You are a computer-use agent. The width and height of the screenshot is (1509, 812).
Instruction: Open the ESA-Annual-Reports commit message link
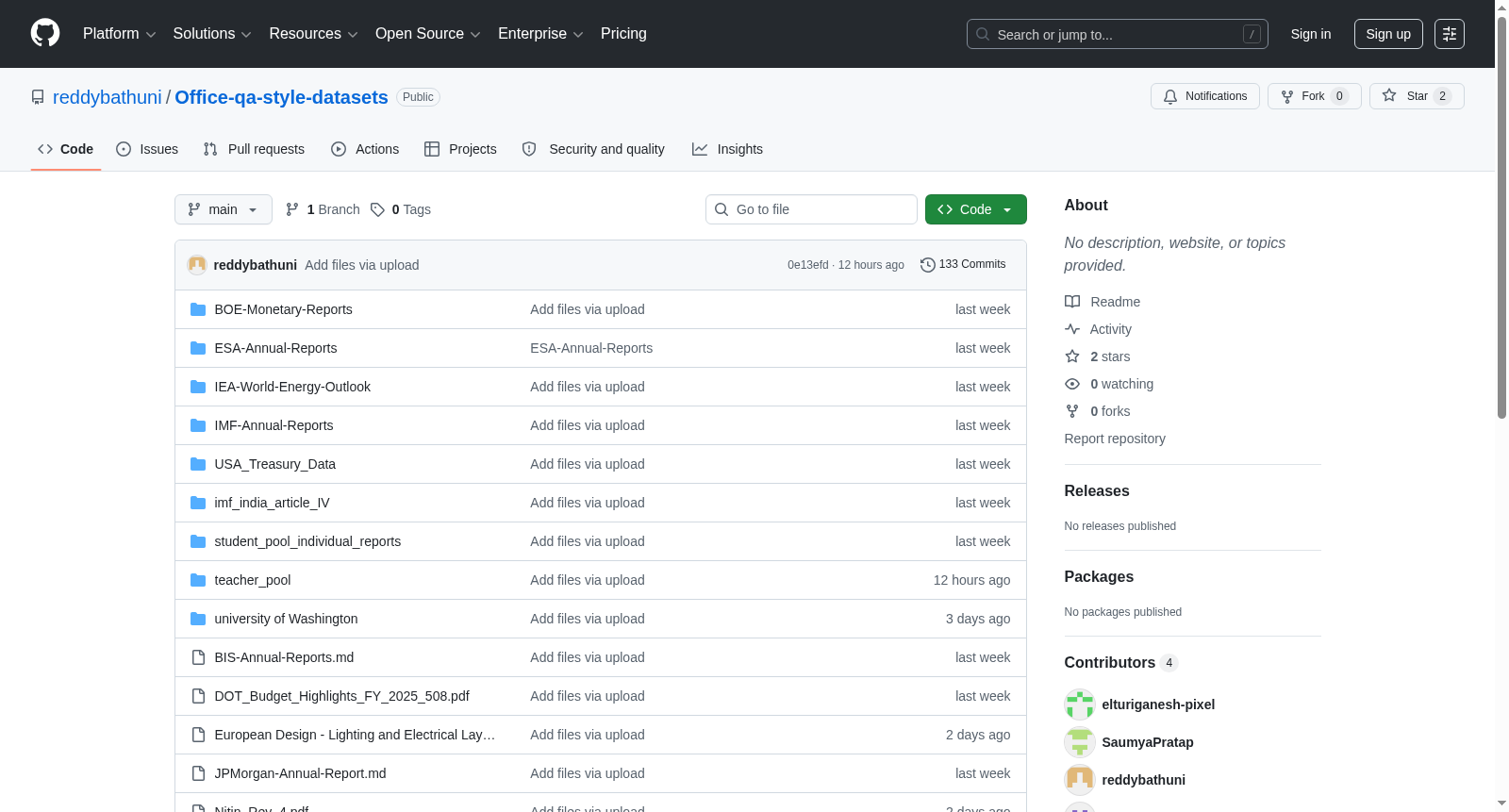click(591, 348)
